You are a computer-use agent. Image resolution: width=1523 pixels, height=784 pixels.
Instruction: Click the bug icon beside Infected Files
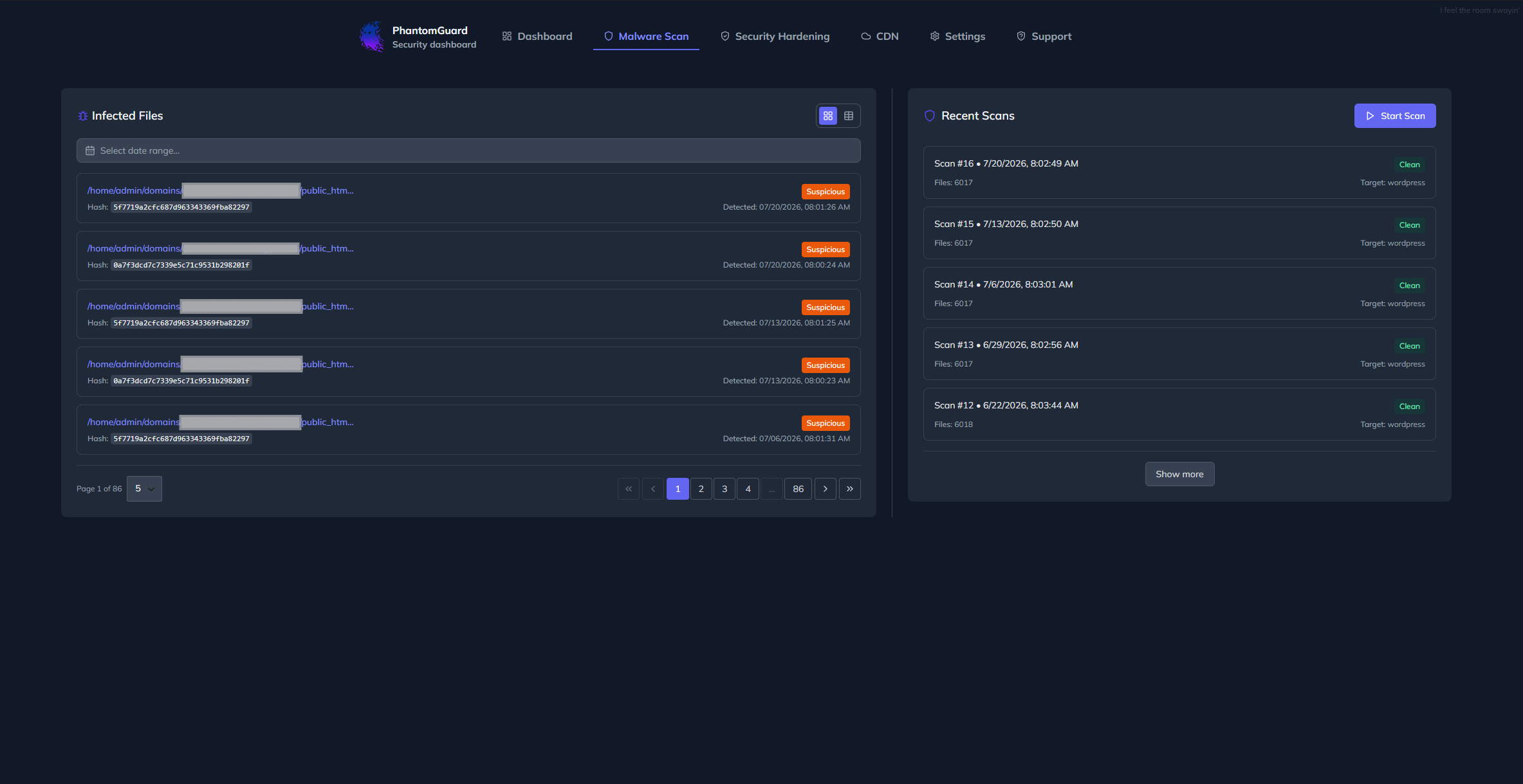click(83, 116)
